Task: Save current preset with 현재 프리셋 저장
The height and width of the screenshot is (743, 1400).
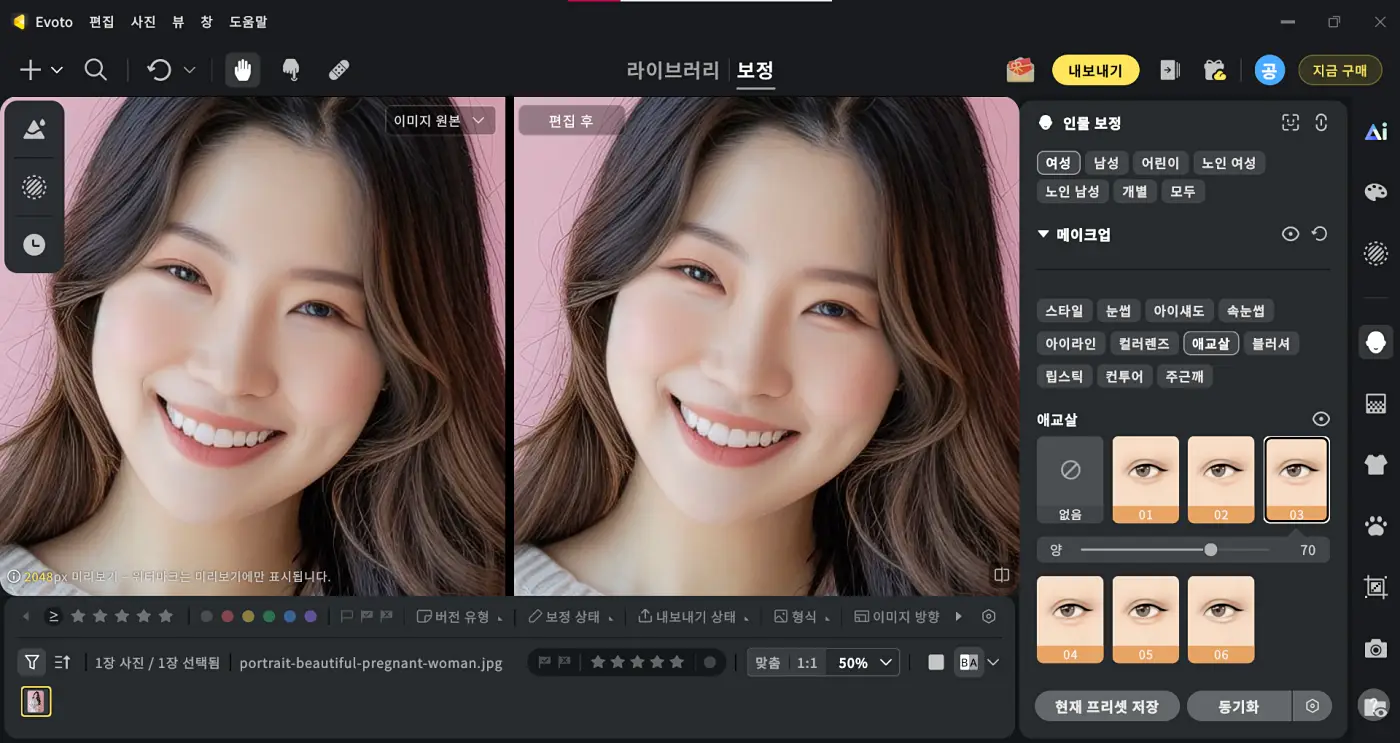Action: 1106,706
